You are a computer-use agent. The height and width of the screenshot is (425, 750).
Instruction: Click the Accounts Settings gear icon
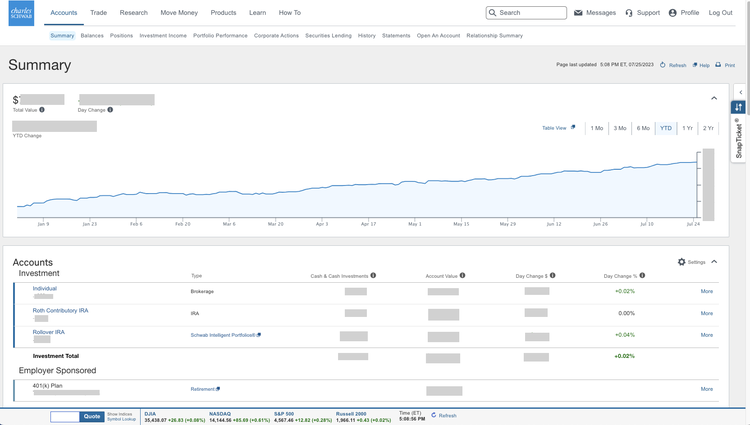tap(682, 262)
